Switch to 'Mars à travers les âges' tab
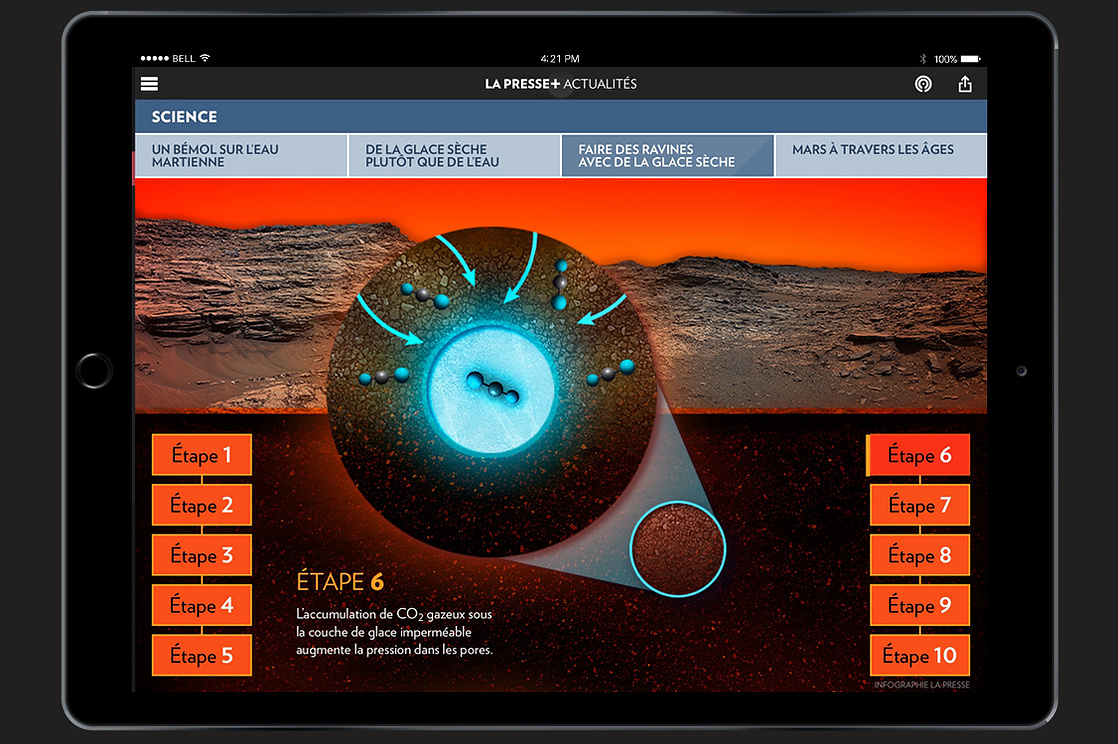This screenshot has height=744, width=1118. click(x=881, y=156)
